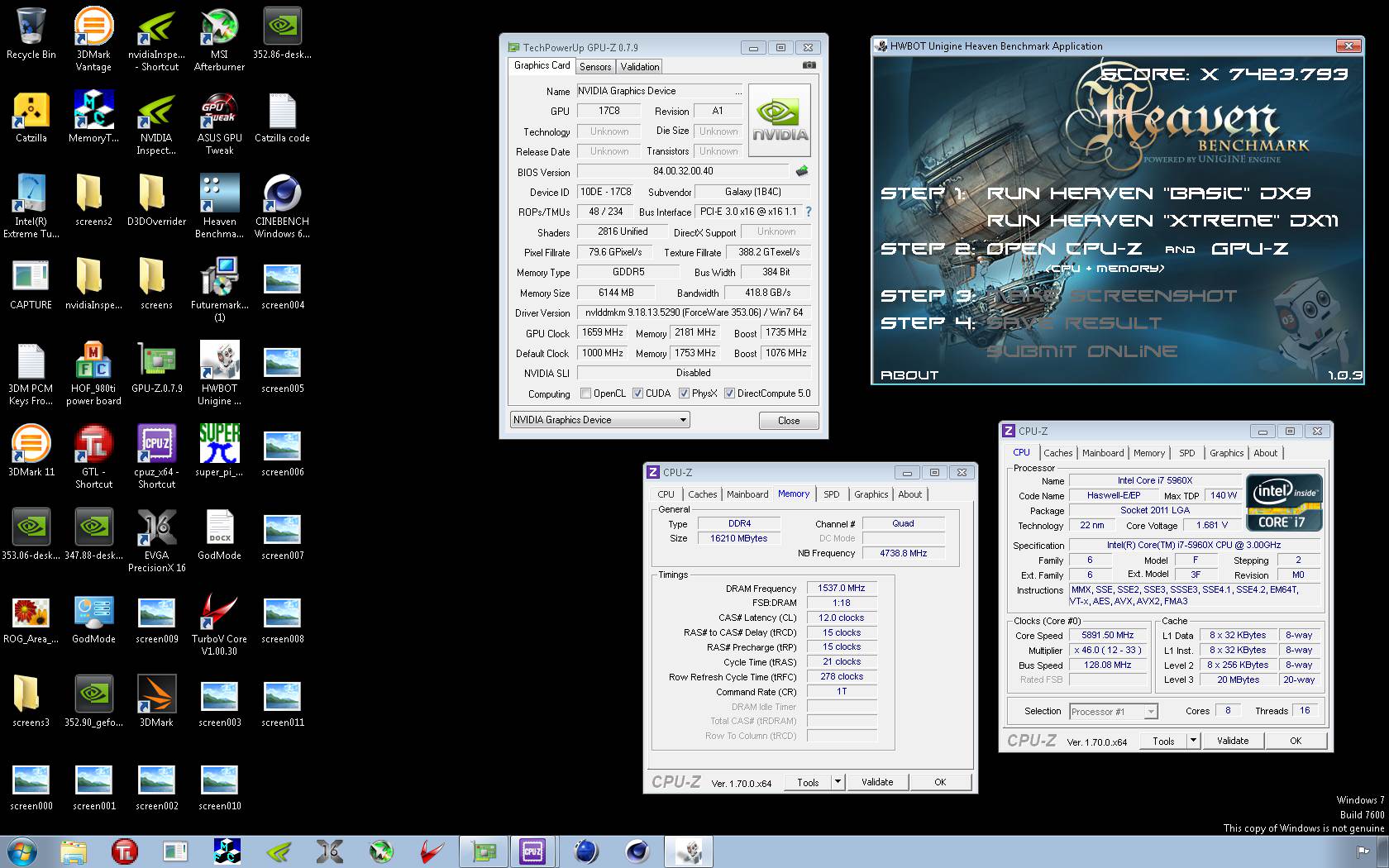Click Validate in right CPU-Z window
1389x868 pixels.
[1233, 741]
